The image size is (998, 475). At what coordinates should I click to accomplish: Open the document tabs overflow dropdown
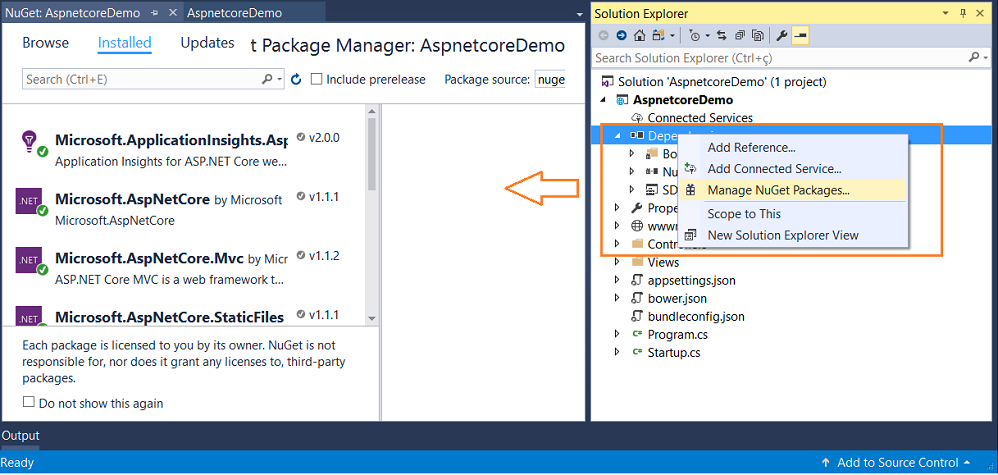[x=579, y=14]
